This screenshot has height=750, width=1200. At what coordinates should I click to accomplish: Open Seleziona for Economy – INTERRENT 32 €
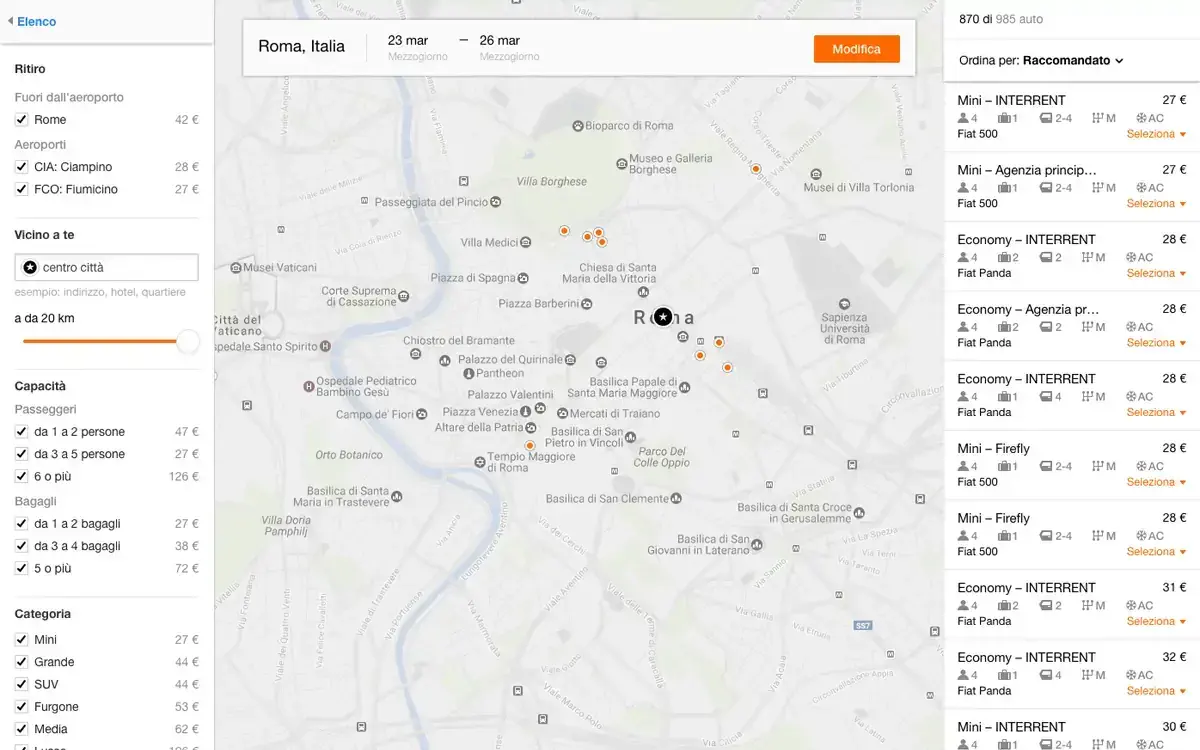(1156, 691)
